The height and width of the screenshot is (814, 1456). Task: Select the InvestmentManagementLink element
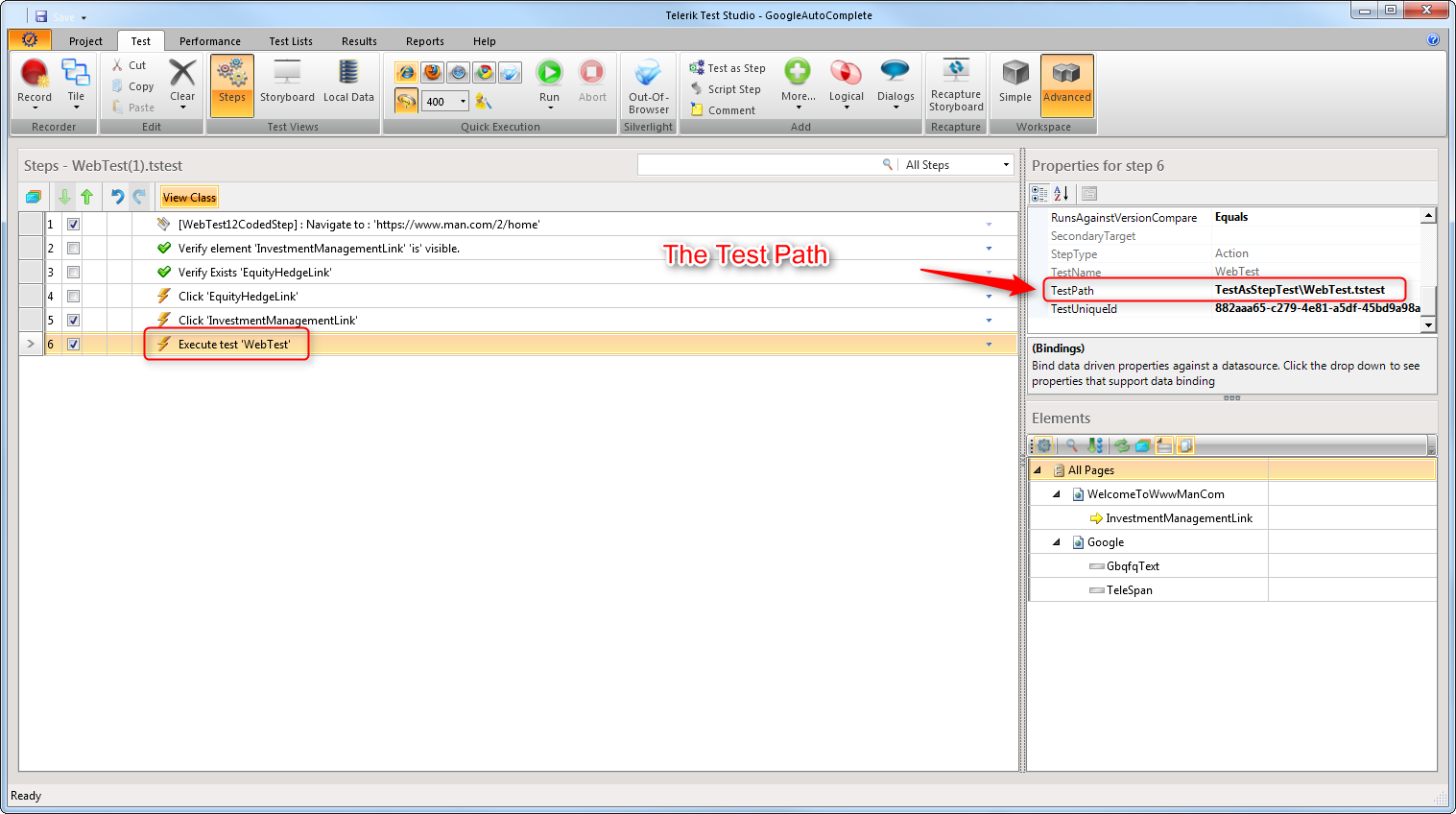(x=1179, y=518)
